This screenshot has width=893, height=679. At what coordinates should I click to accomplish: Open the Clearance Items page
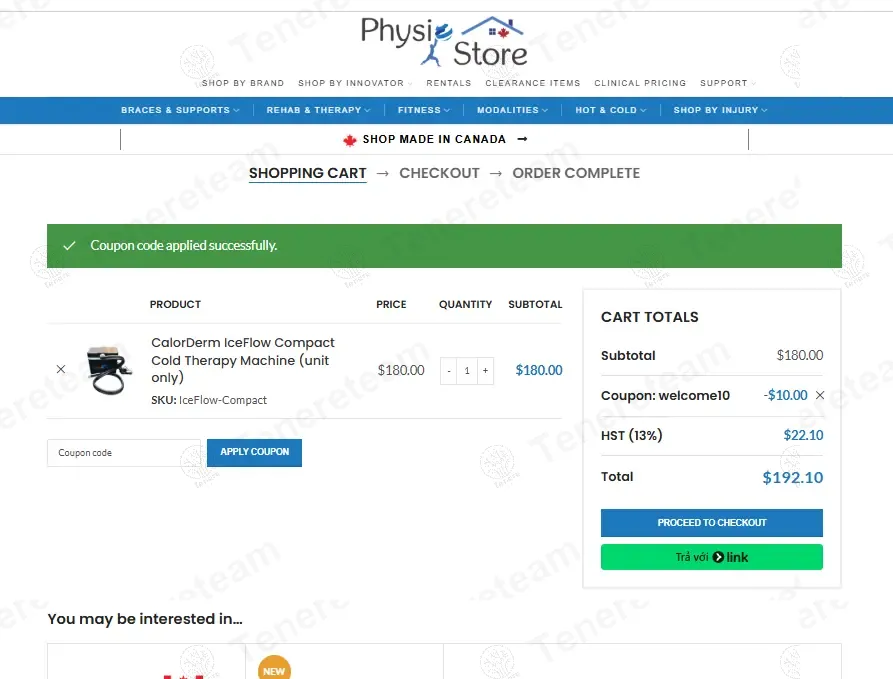tap(532, 83)
